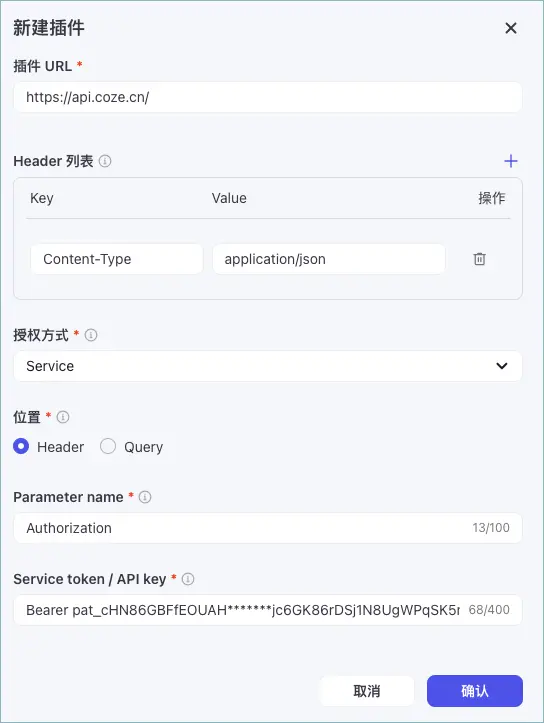Select the Query position radio button

pyautogui.click(x=108, y=446)
